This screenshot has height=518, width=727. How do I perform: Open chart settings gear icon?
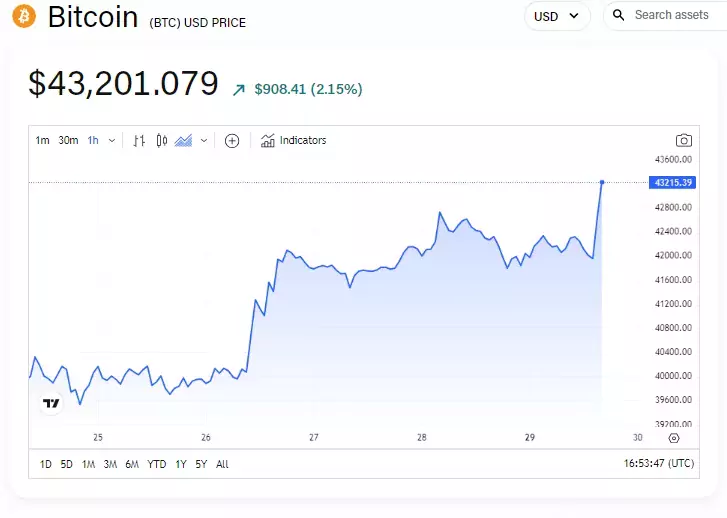tap(674, 438)
